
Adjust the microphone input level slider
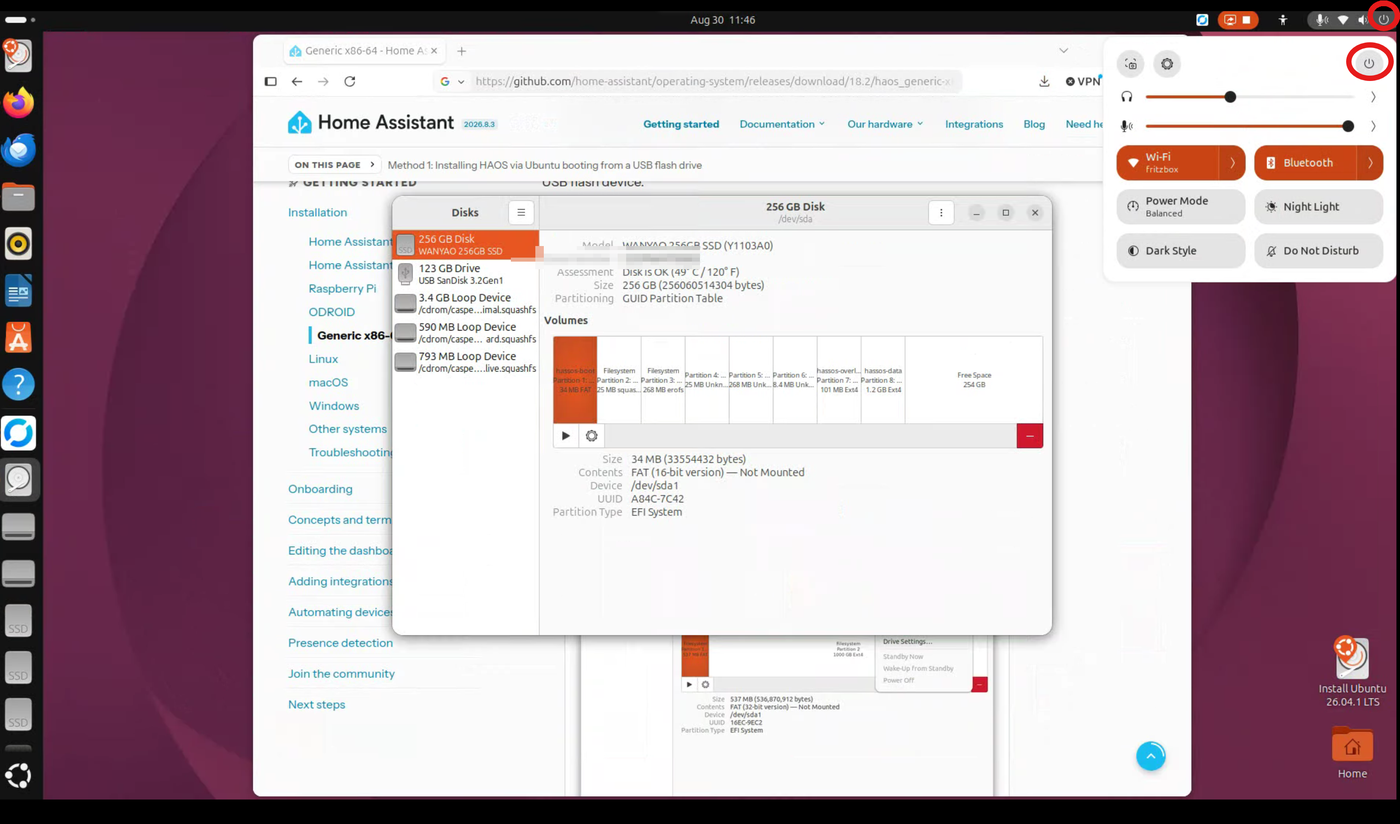1250,126
